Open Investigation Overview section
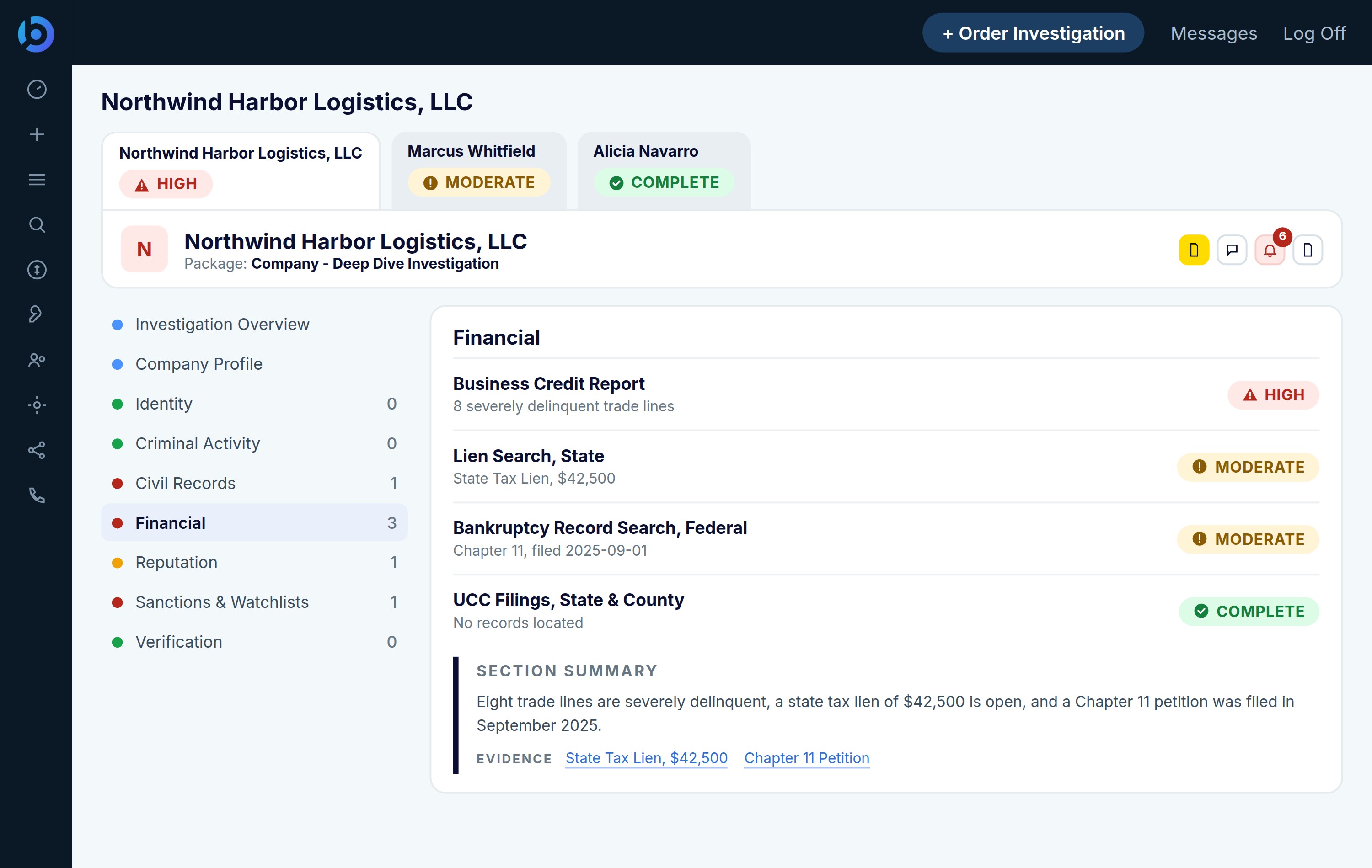Viewport: 1372px width, 868px height. (254, 324)
